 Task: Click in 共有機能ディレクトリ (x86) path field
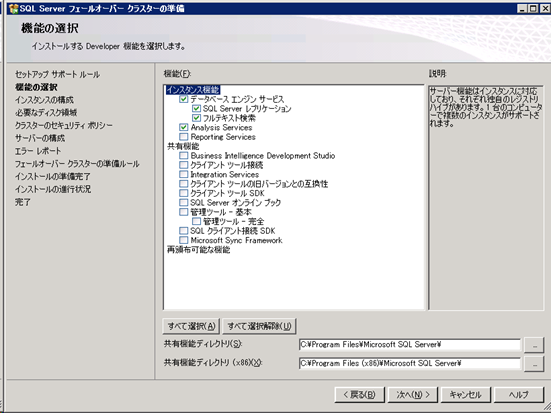tap(410, 363)
